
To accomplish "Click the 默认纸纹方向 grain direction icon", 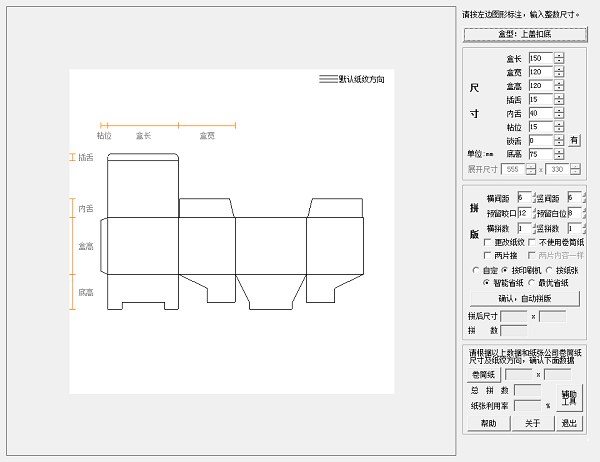I will point(328,79).
